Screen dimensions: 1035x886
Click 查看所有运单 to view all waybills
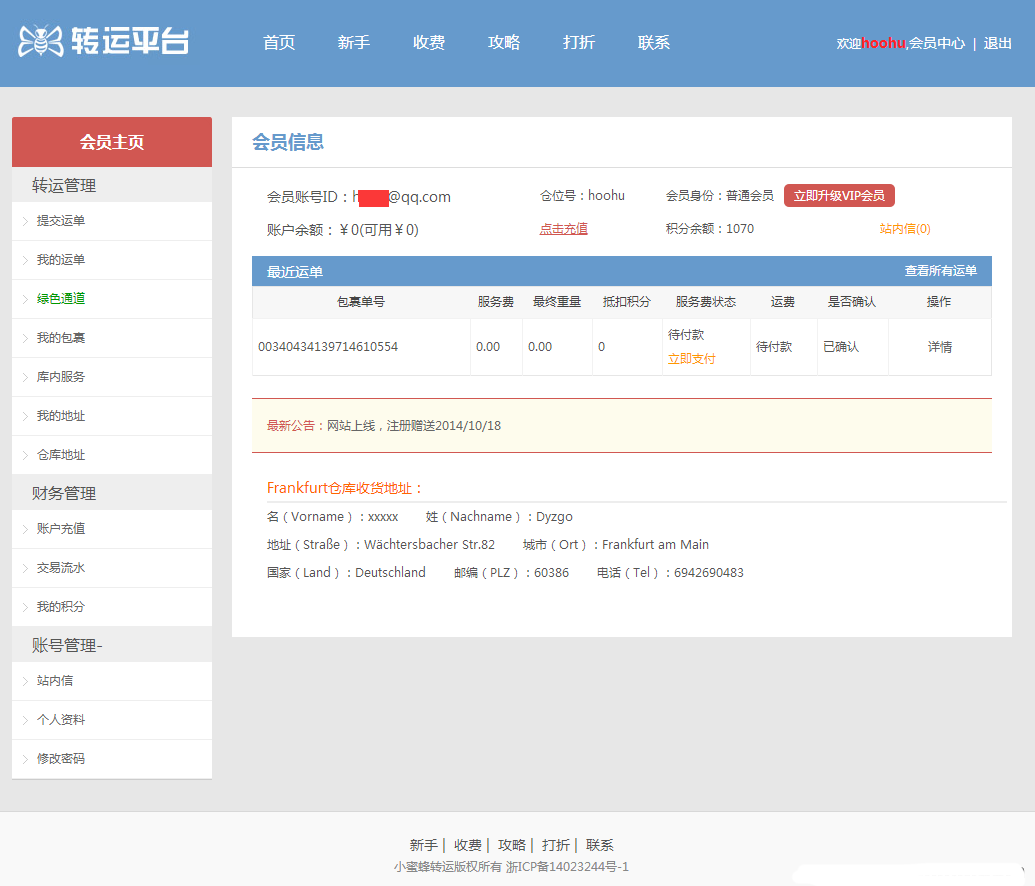[941, 271]
